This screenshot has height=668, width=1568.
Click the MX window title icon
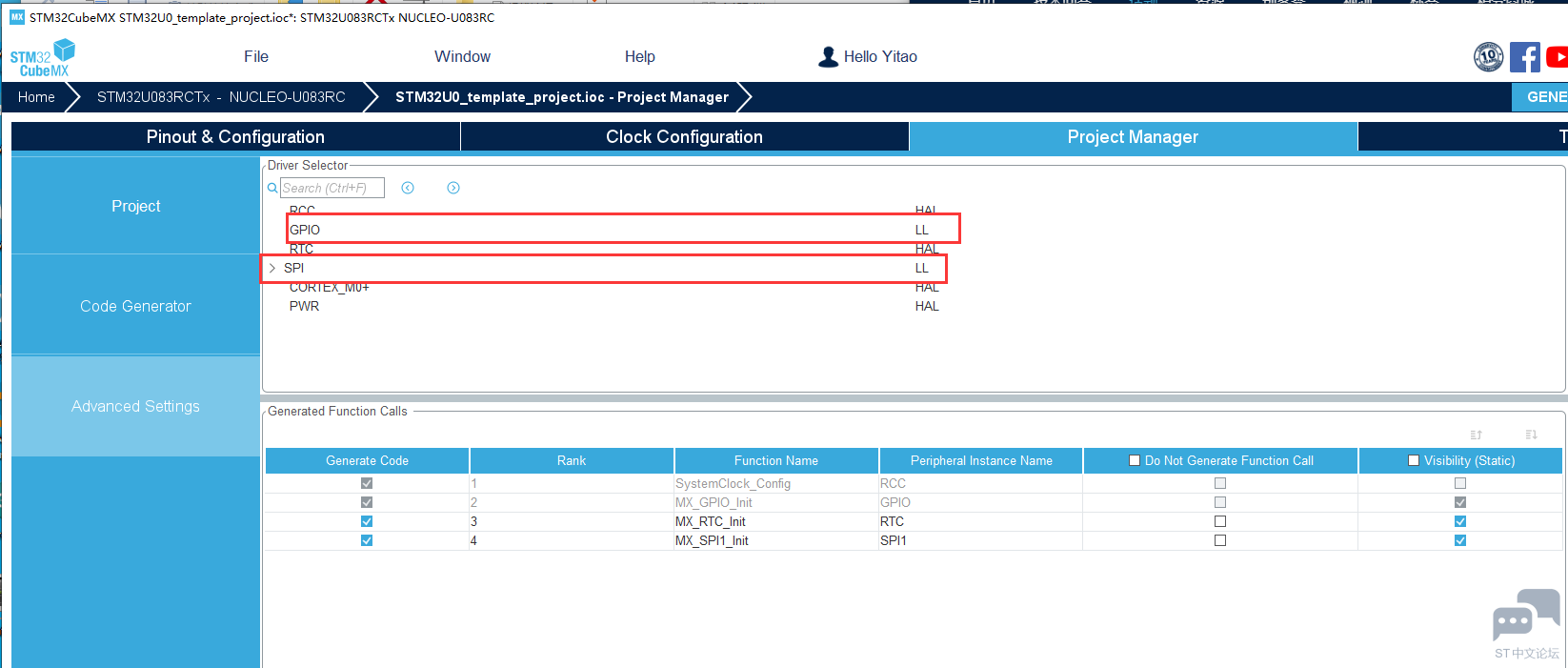click(17, 17)
